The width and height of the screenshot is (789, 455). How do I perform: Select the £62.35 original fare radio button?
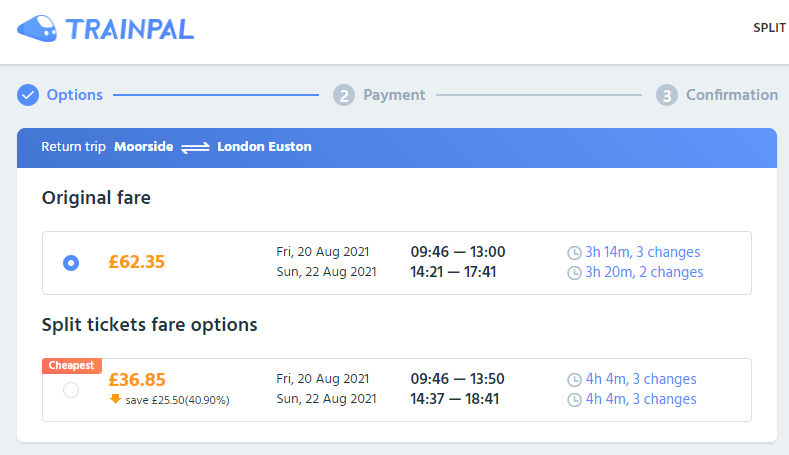[x=71, y=263]
